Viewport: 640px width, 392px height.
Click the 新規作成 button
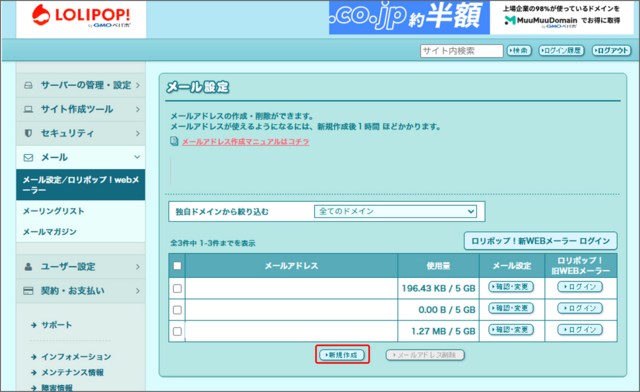(x=342, y=355)
